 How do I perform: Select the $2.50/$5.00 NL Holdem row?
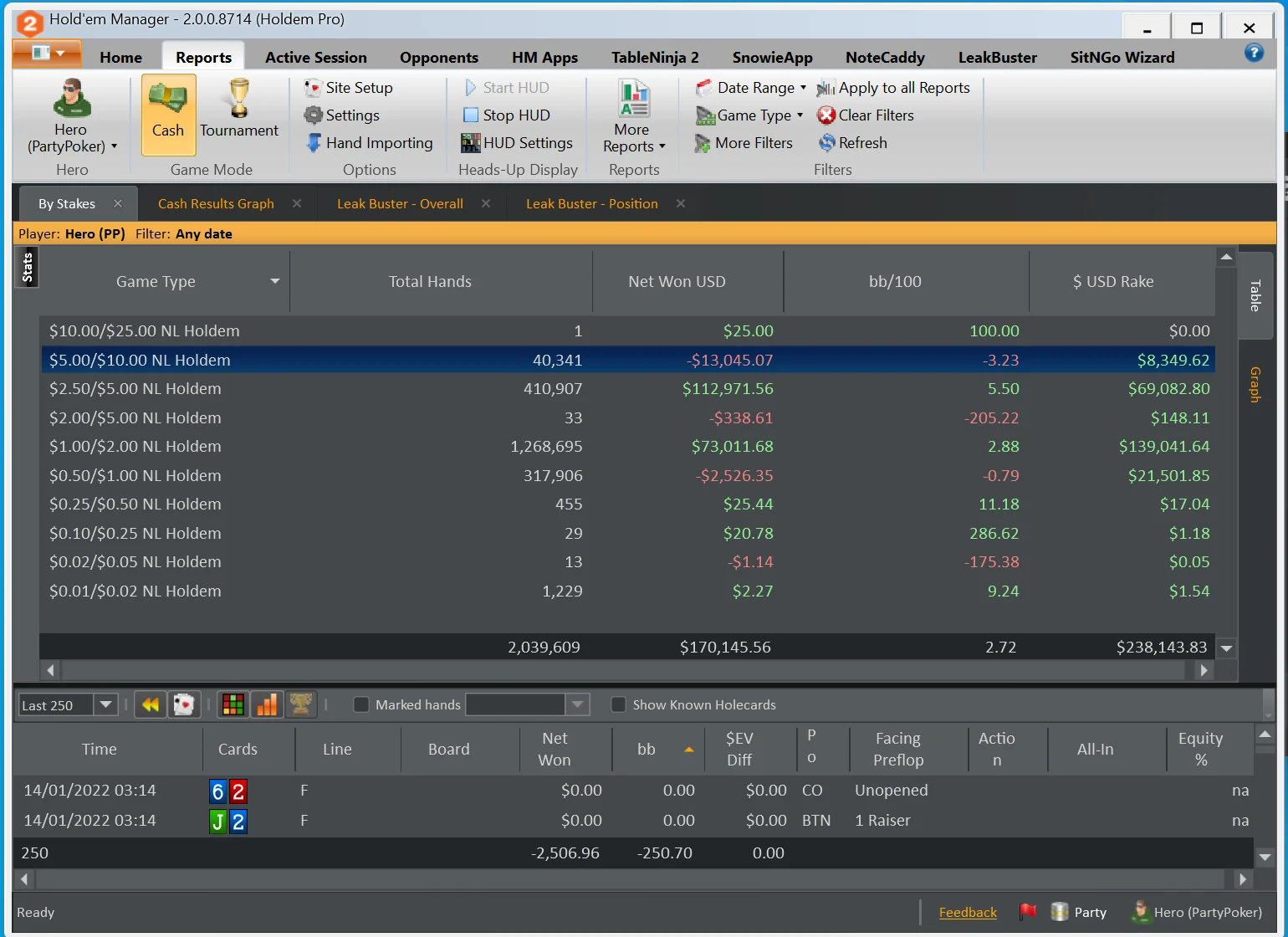627,389
